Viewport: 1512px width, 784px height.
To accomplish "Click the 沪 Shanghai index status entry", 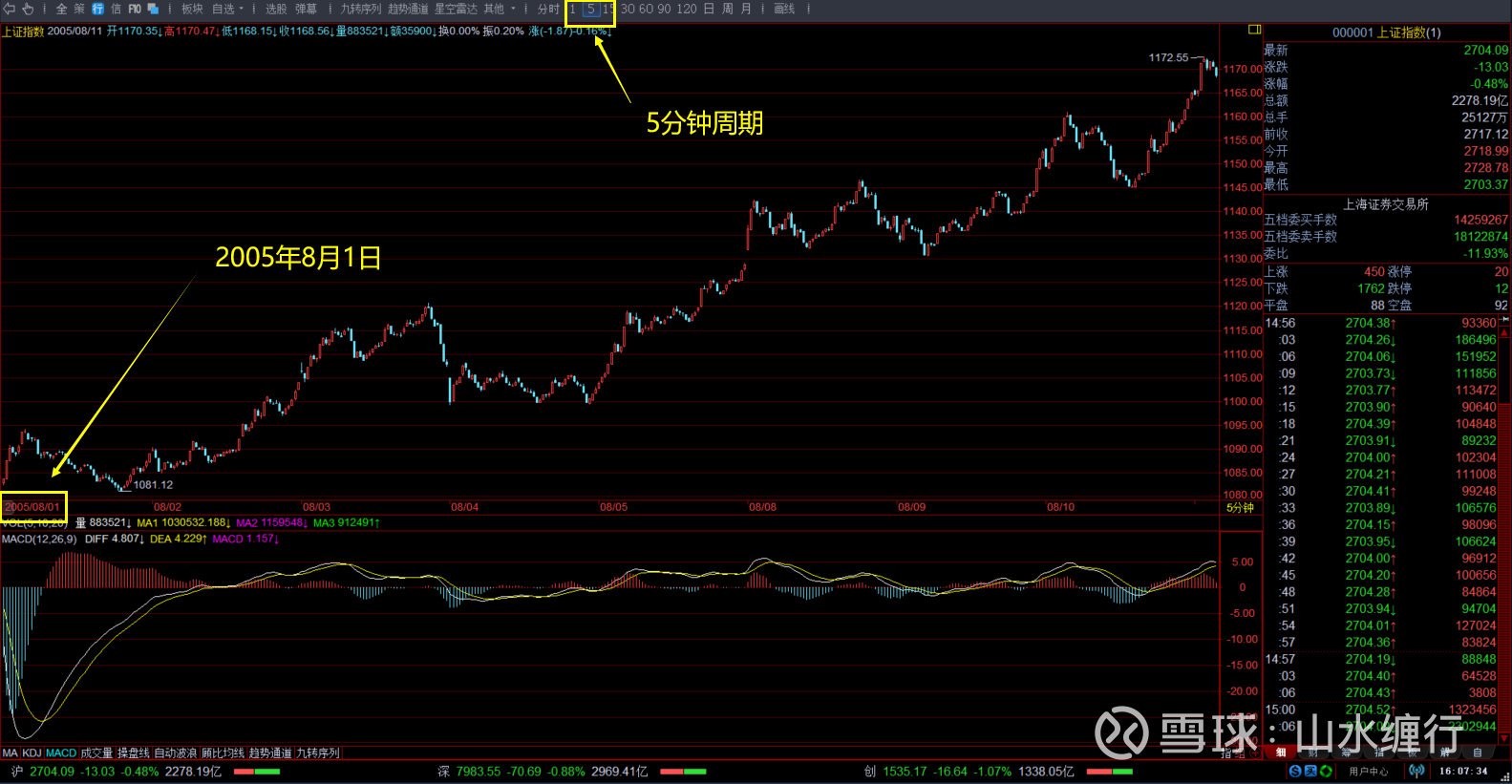I will 116,771.
